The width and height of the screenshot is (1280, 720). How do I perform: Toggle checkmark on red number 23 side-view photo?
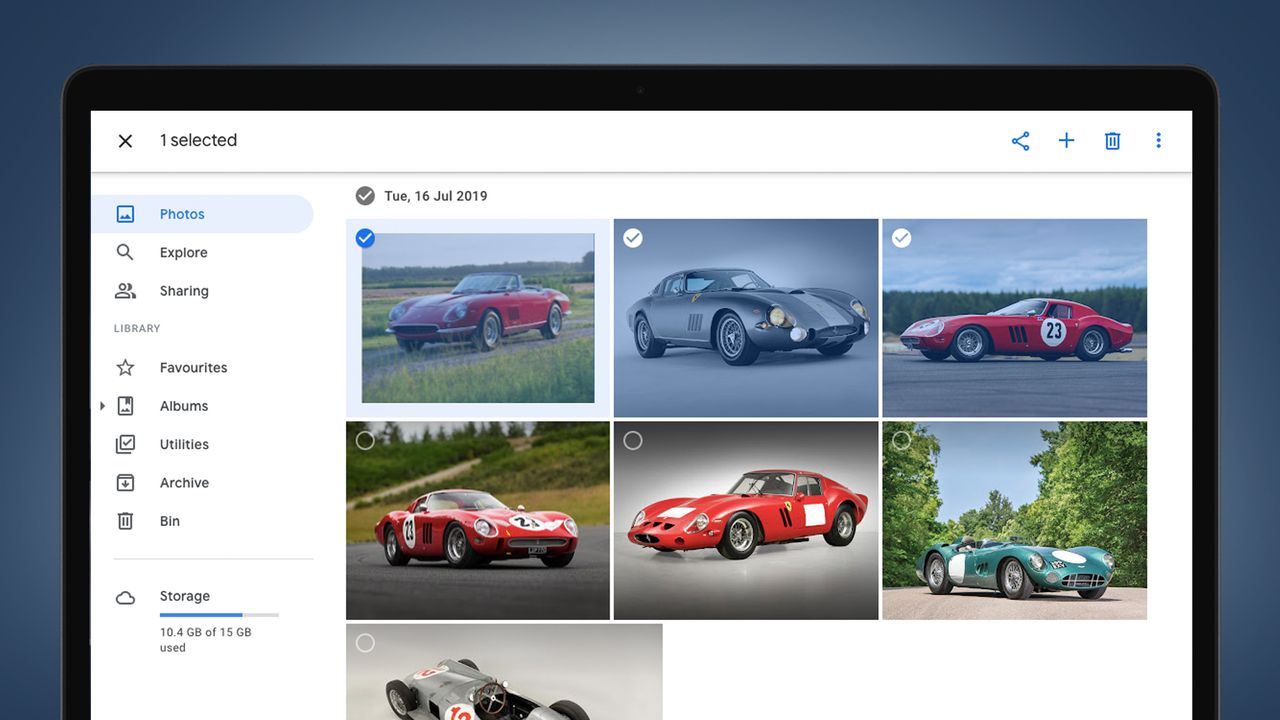(901, 238)
